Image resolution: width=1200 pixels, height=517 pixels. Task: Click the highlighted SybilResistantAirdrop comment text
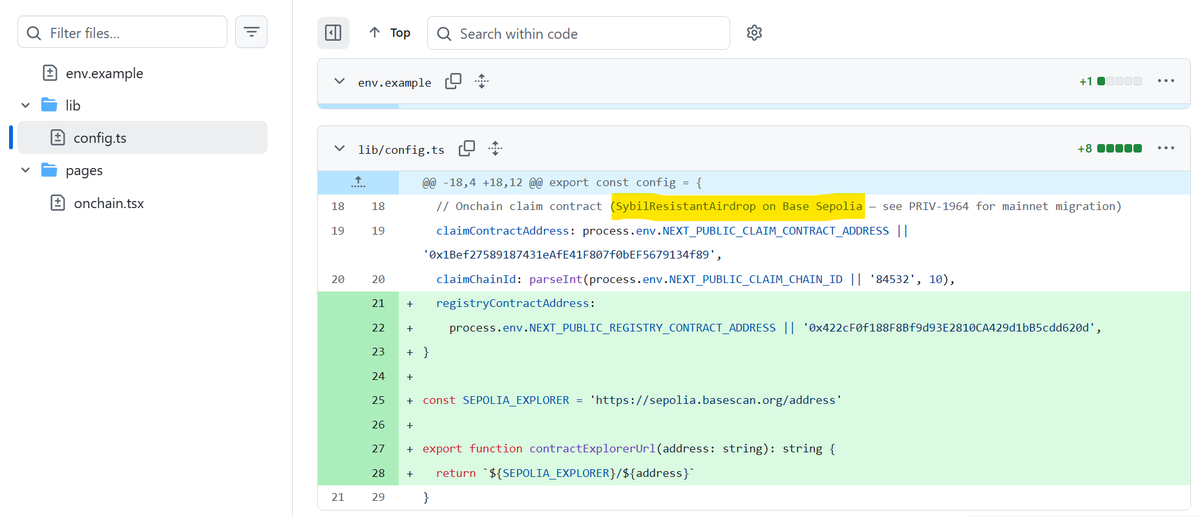(737, 206)
